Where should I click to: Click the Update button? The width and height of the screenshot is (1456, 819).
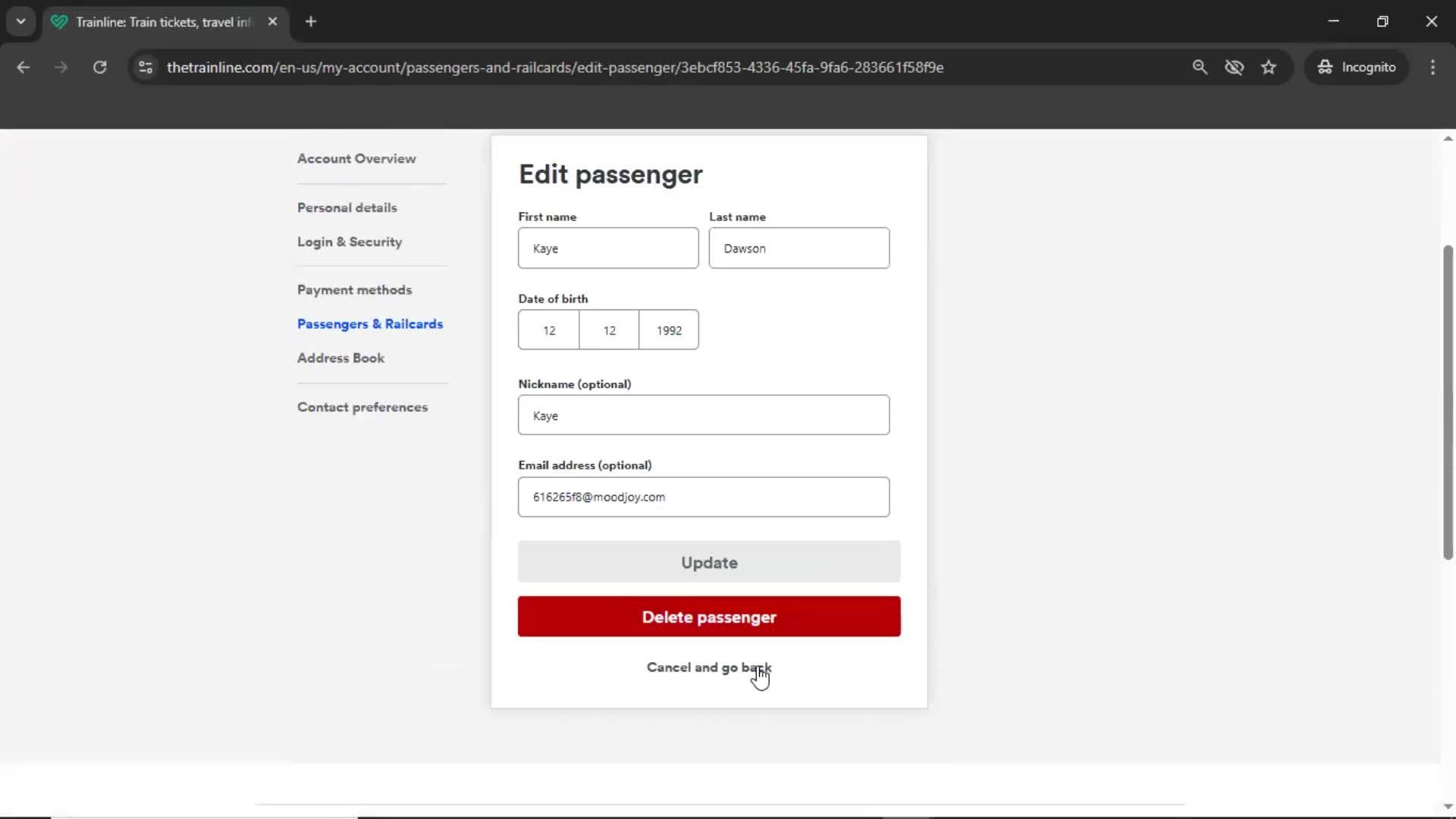pos(708,562)
